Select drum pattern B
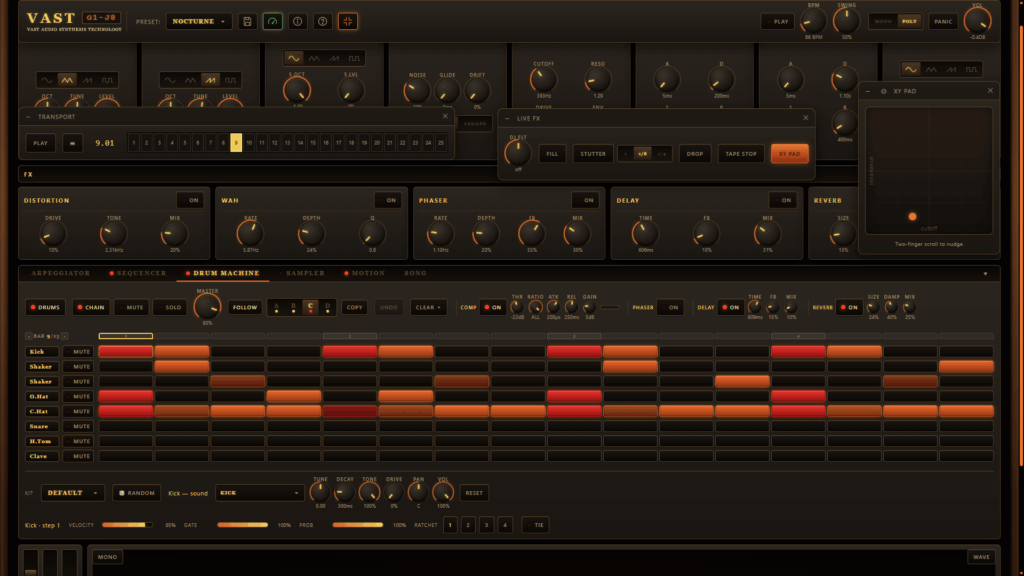The image size is (1024, 576). click(293, 307)
